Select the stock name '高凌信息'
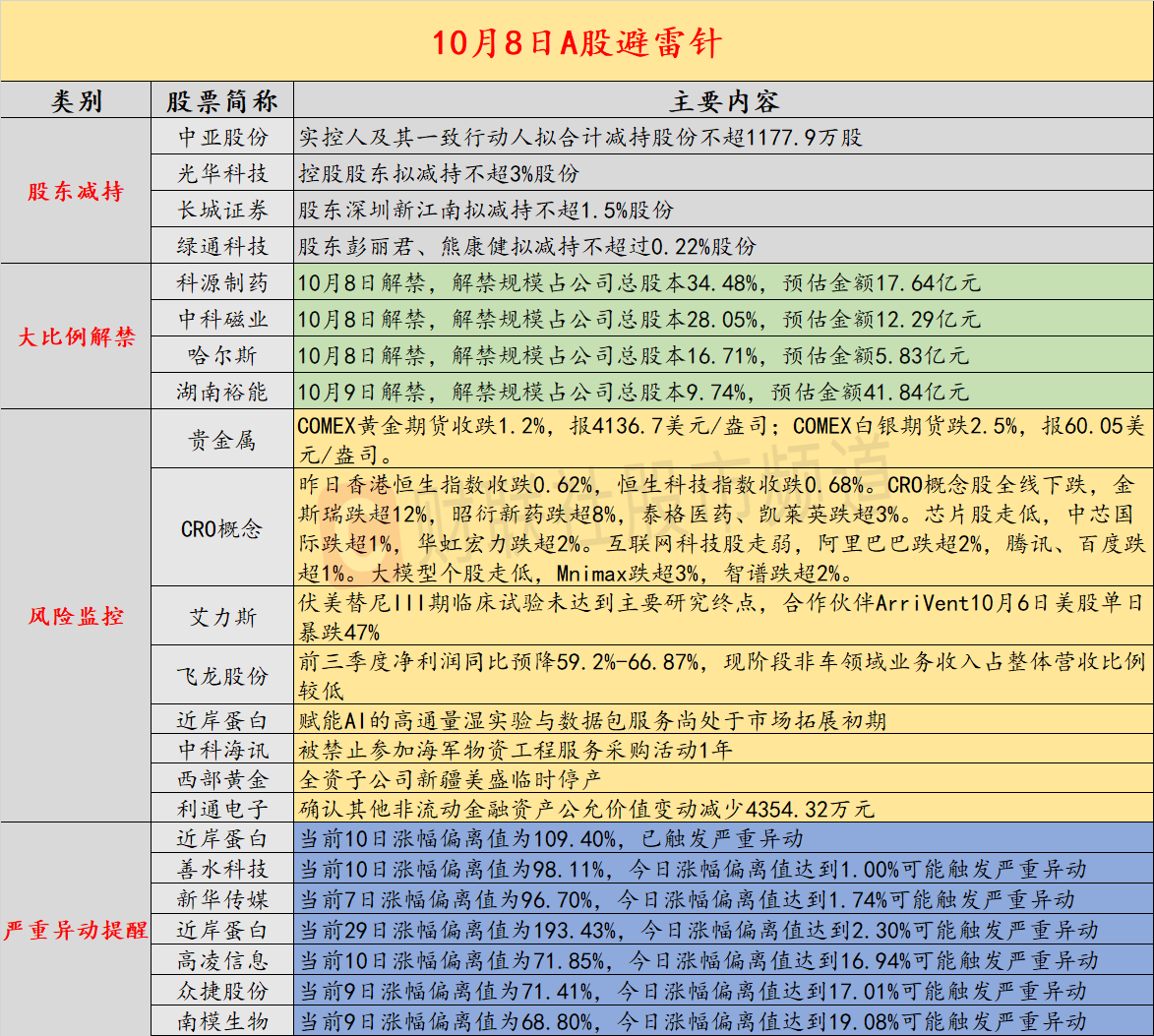1154x1036 pixels. point(222,960)
